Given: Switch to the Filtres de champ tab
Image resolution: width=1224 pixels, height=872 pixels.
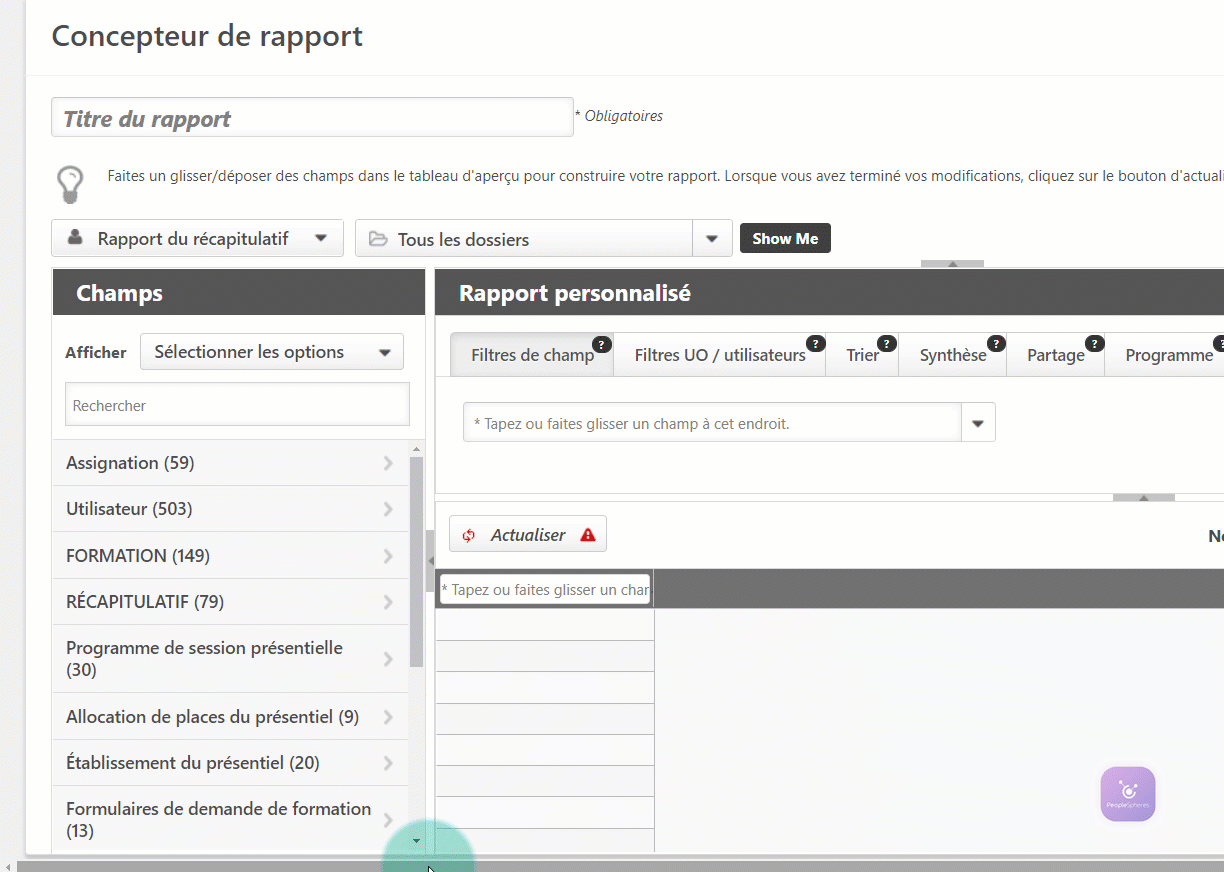Looking at the screenshot, I should (532, 355).
